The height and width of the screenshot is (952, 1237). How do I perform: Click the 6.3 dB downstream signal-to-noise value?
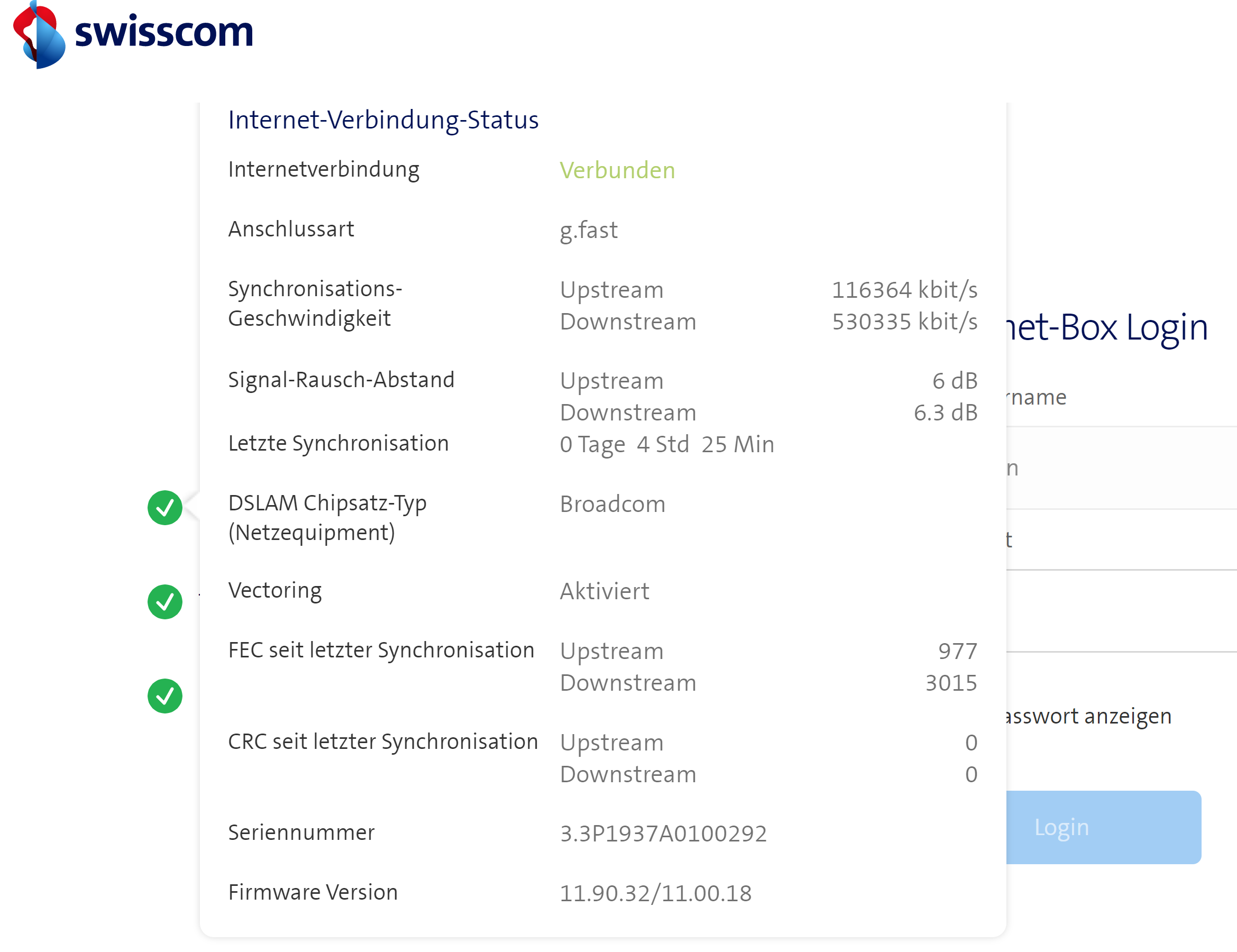945,413
